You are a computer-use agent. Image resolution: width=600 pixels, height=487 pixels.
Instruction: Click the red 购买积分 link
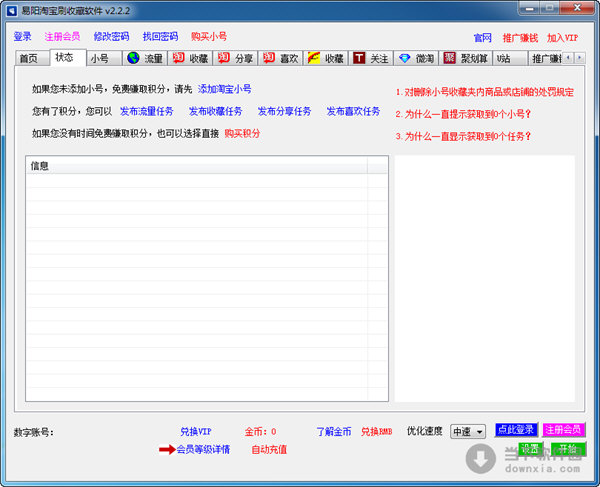[242, 134]
